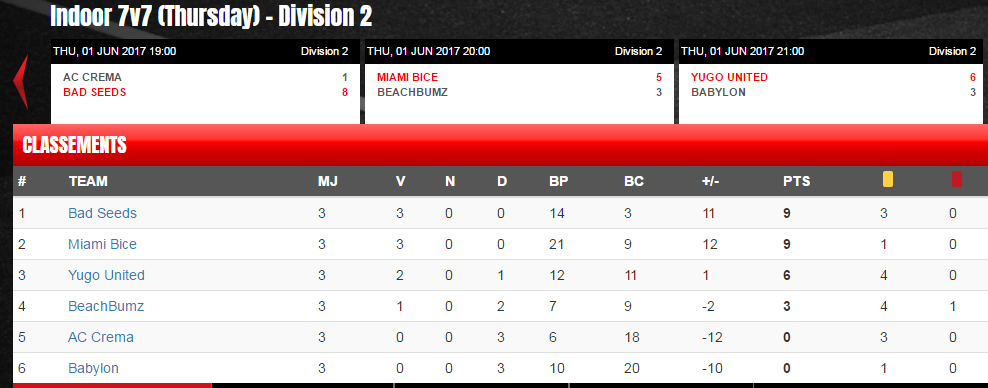The height and width of the screenshot is (388, 988).
Task: Click the BC column header
Action: [x=634, y=181]
